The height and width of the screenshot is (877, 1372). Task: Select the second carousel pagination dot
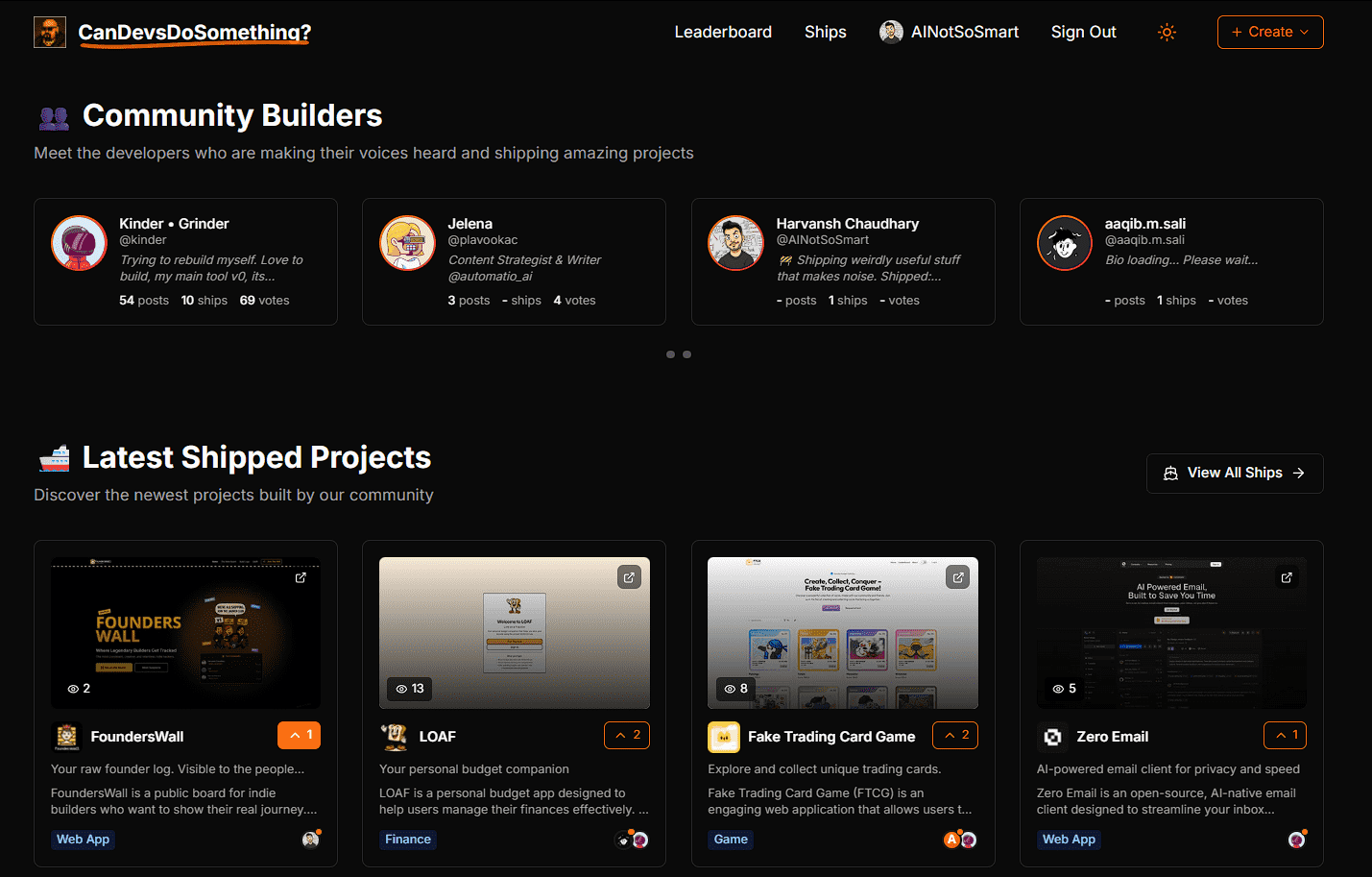click(686, 354)
